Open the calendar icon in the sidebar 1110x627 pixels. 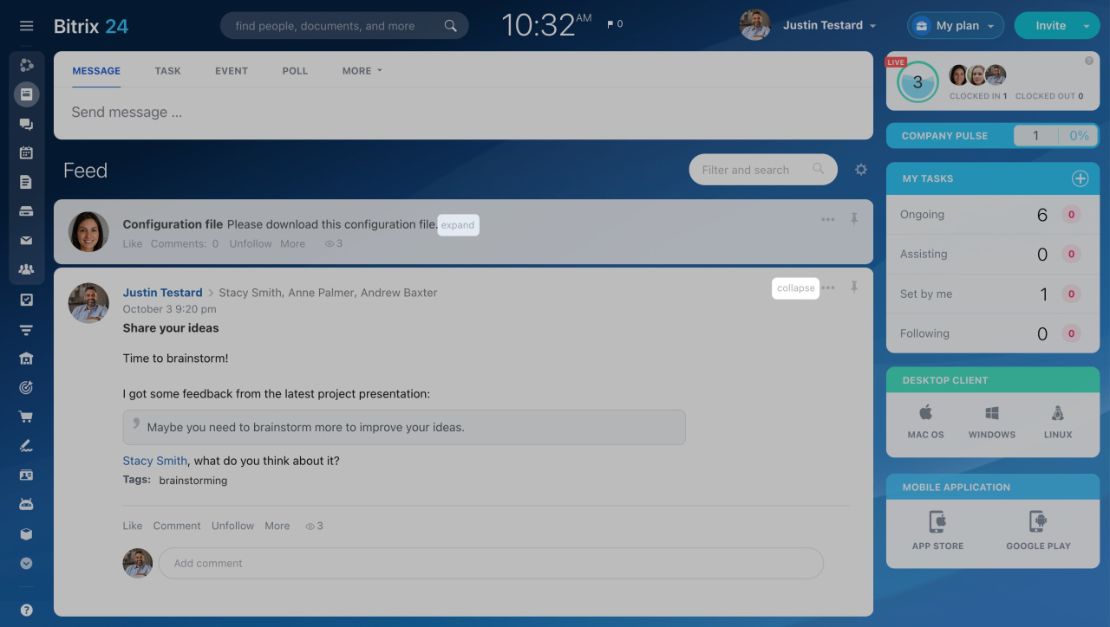pyautogui.click(x=26, y=153)
